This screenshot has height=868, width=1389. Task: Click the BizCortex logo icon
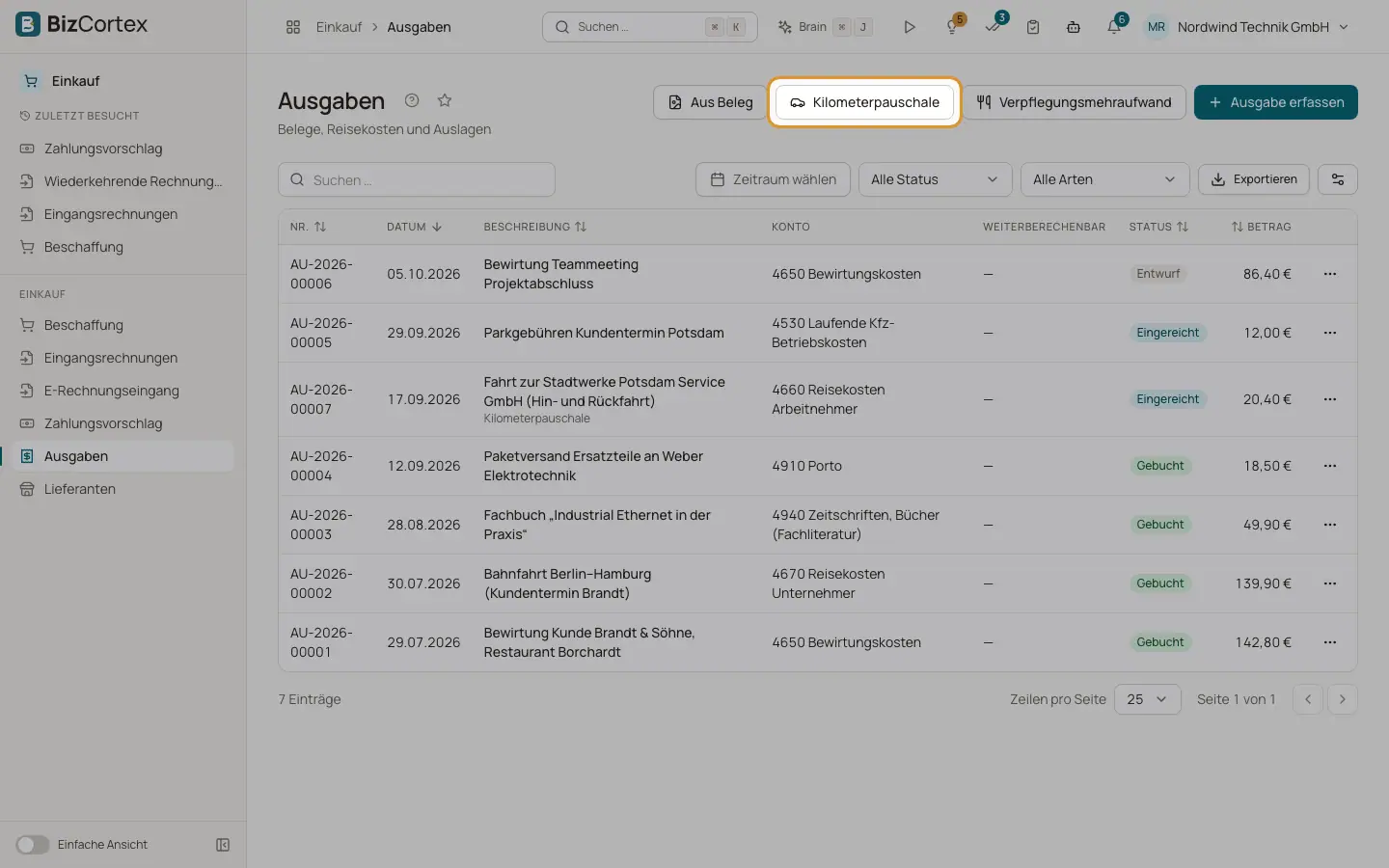(28, 24)
